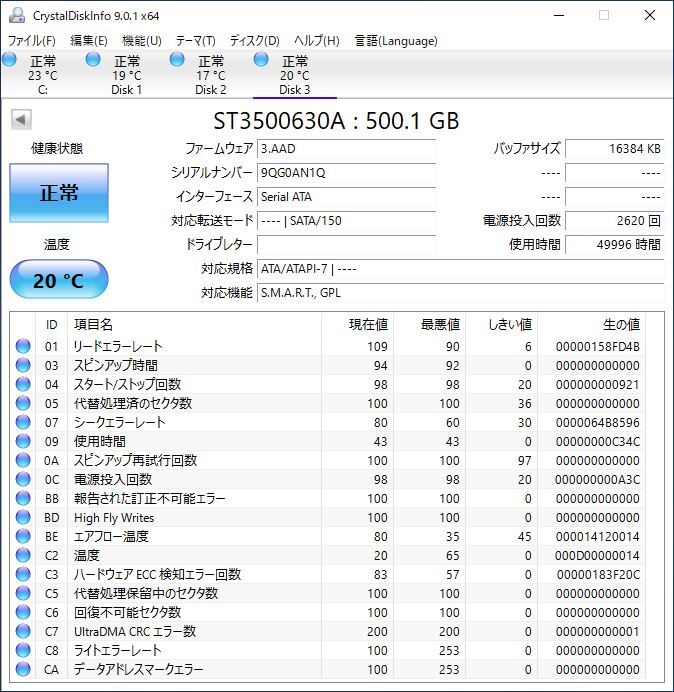The image size is (674, 692).
Task: Click status orb of attribute C3 ECC row
Action: tap(23, 574)
